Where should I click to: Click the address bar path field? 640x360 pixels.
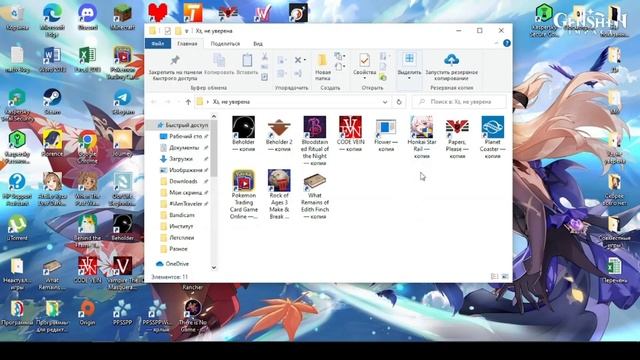[x=292, y=102]
